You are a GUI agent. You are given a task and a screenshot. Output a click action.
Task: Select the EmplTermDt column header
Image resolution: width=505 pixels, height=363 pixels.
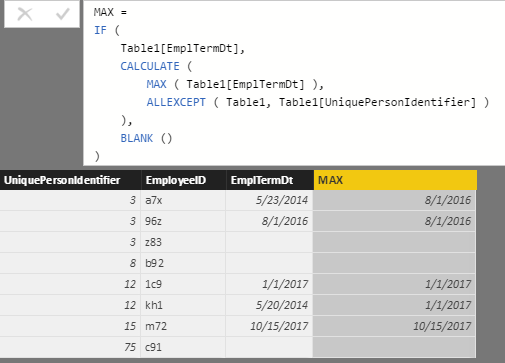[x=270, y=180]
